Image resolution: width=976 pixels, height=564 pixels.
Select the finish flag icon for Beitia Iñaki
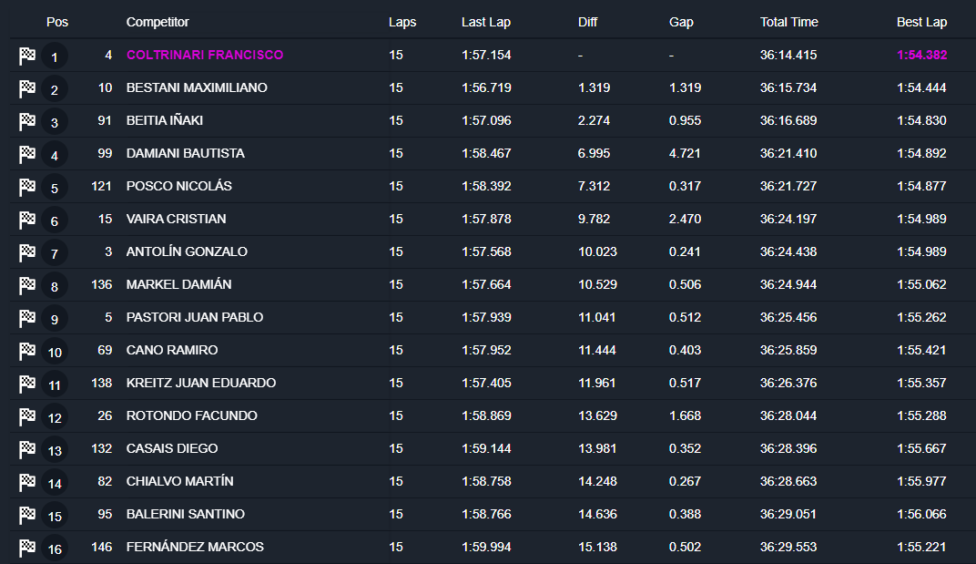pyautogui.click(x=27, y=121)
